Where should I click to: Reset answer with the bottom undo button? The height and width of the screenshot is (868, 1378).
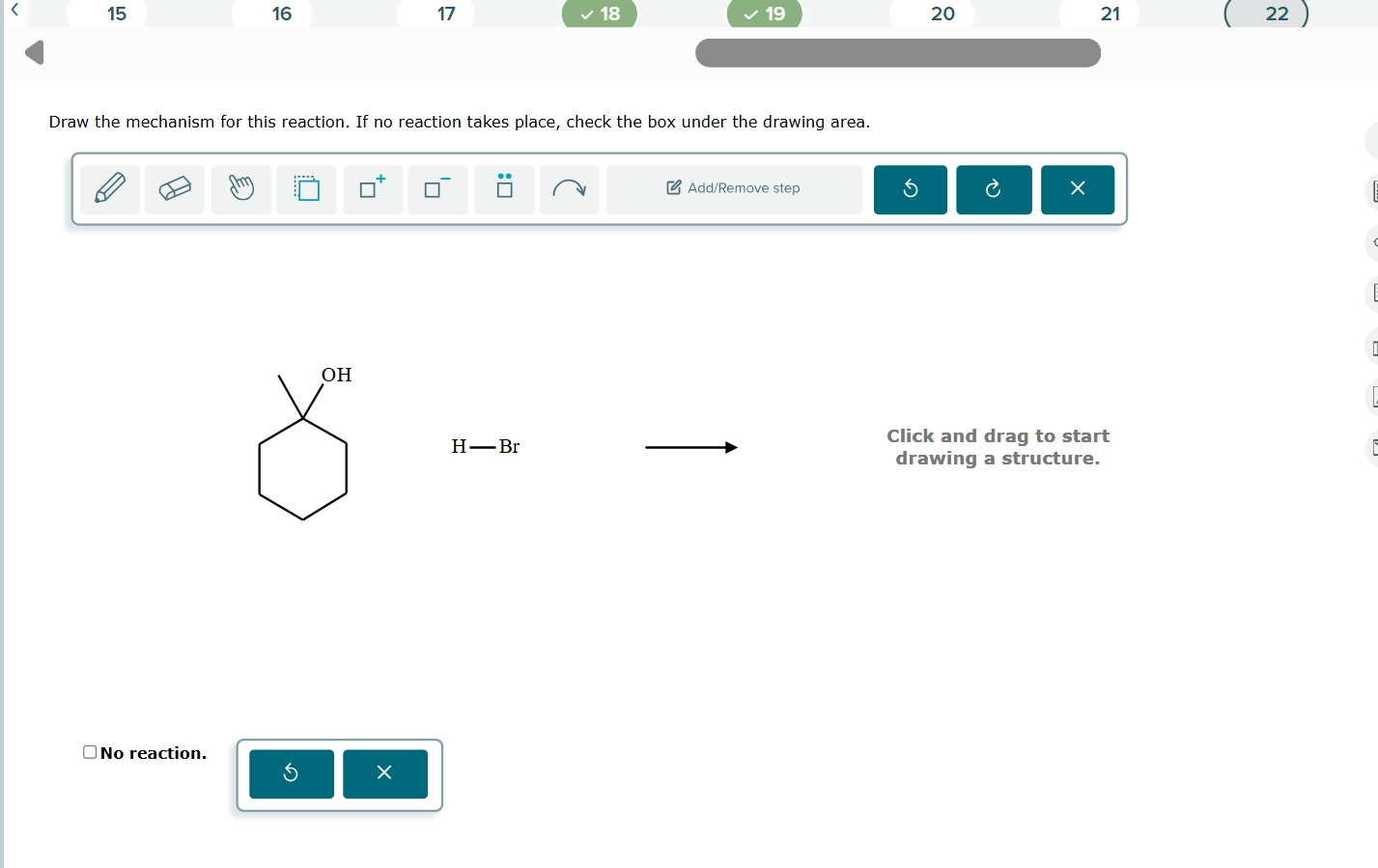(x=292, y=774)
